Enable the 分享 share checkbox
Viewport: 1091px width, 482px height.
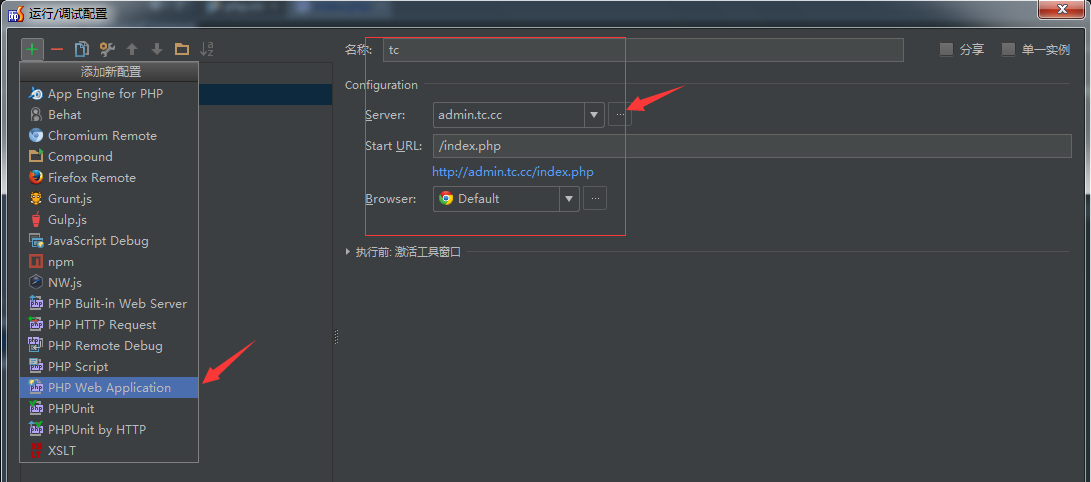click(946, 50)
